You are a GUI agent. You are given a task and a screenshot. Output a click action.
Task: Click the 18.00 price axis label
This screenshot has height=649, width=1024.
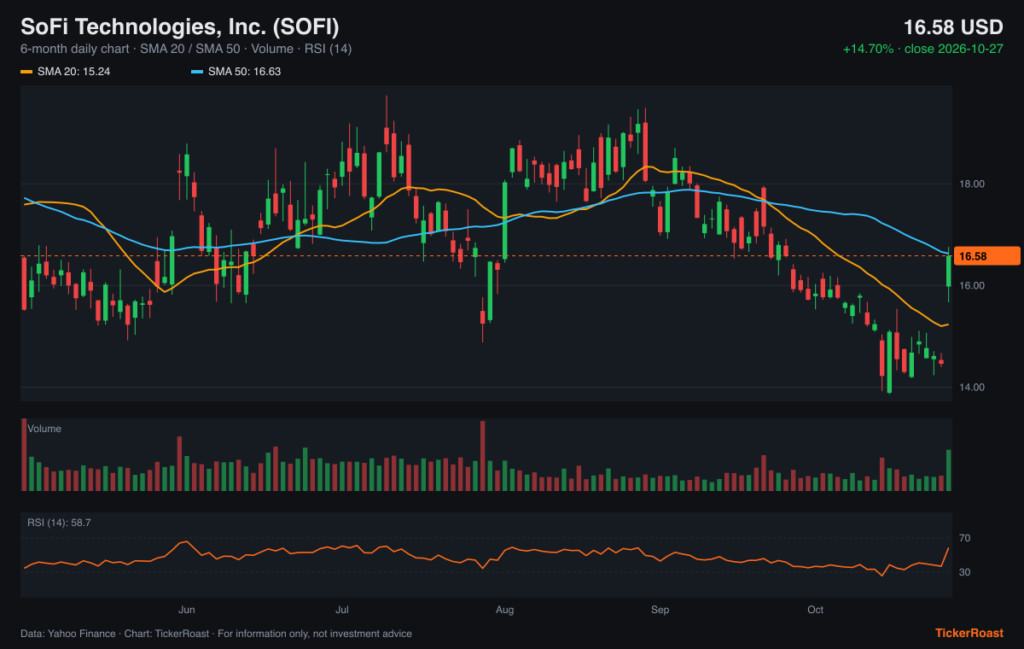click(972, 184)
